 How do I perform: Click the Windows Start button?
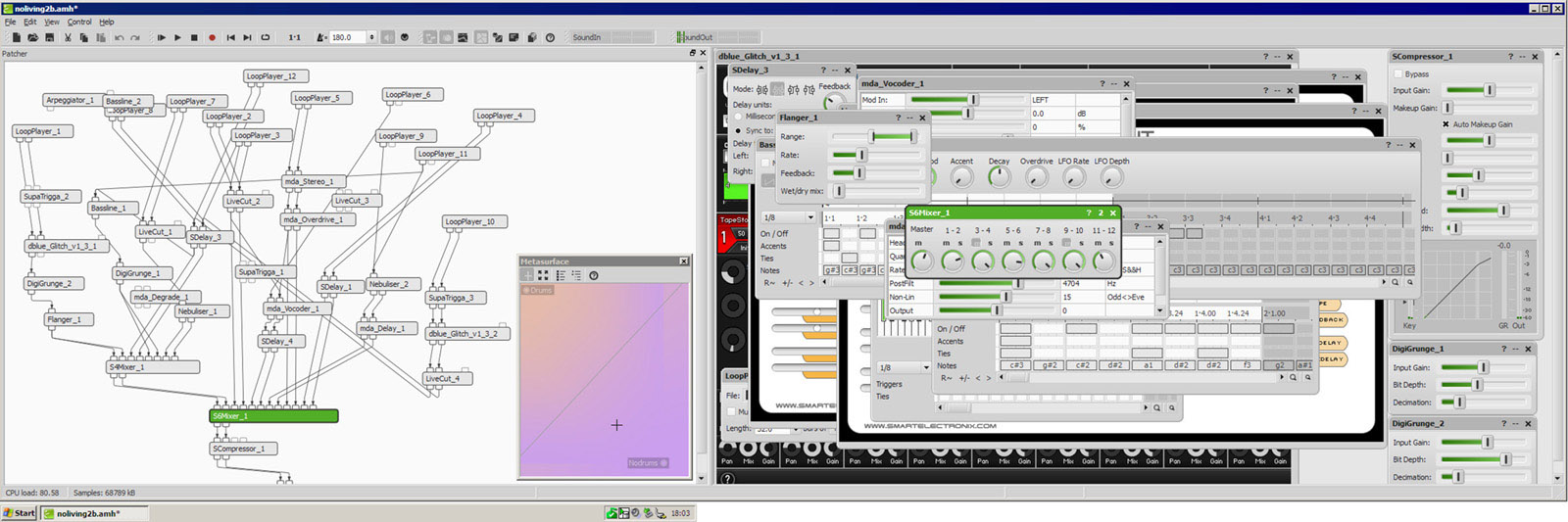(20, 513)
